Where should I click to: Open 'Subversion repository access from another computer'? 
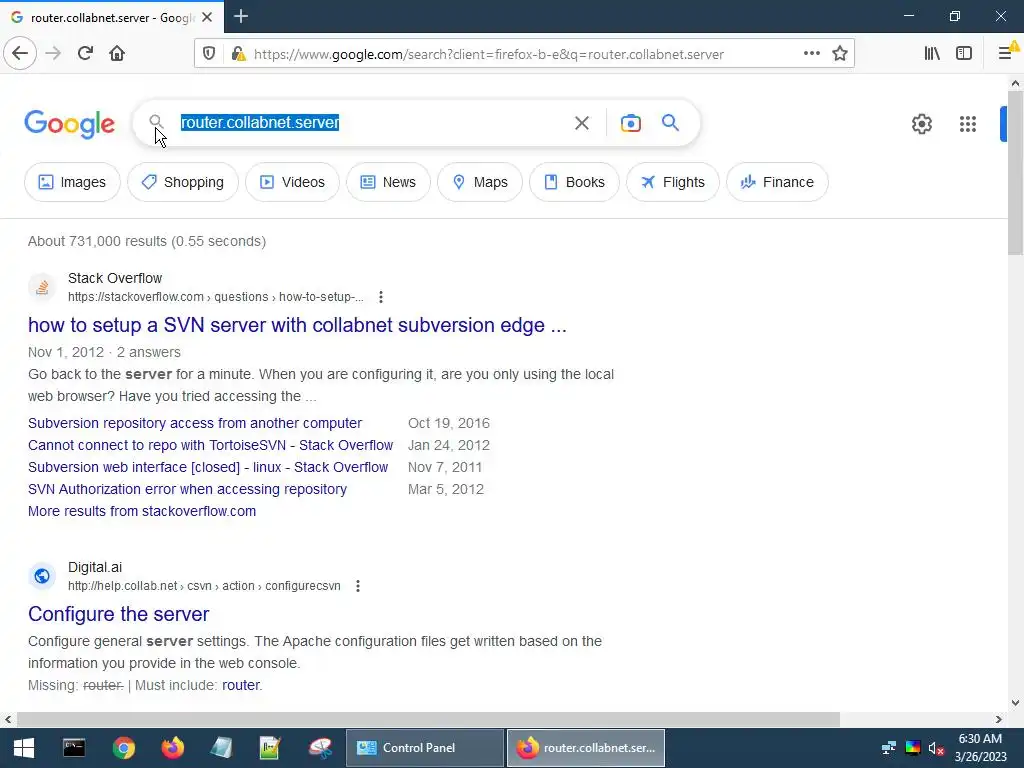[x=195, y=423]
